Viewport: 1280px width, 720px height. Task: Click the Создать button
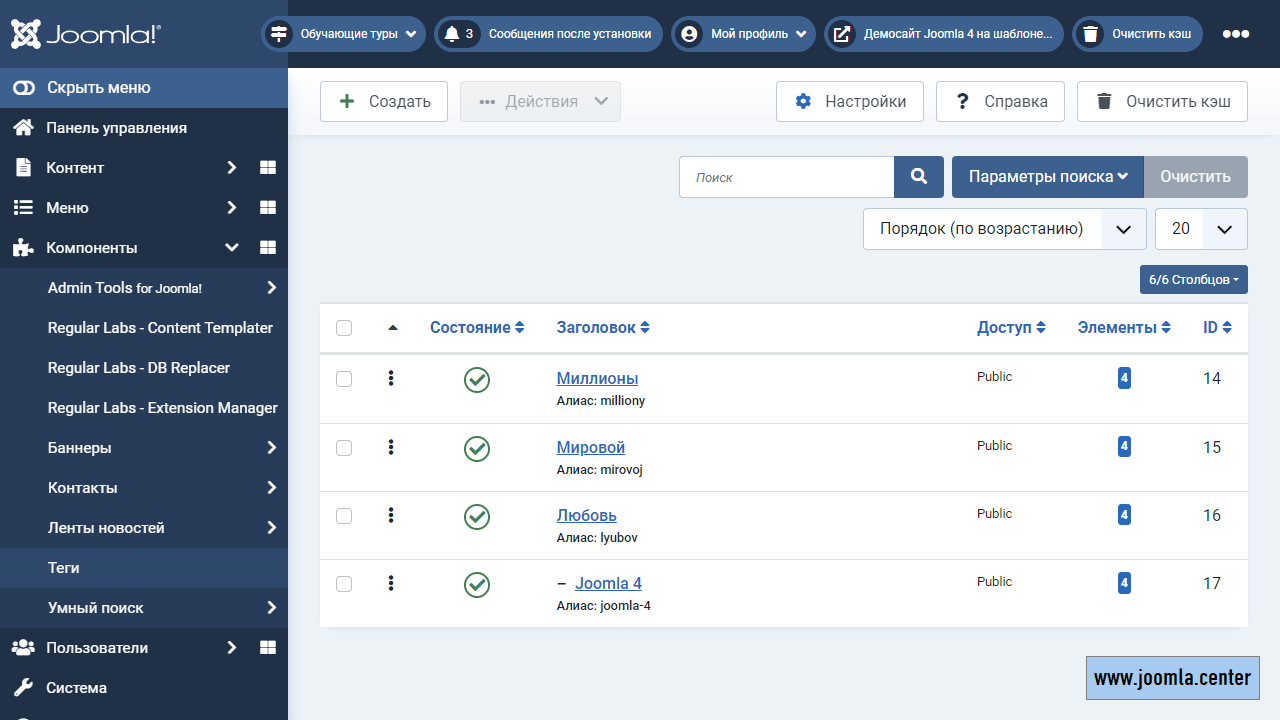click(383, 101)
